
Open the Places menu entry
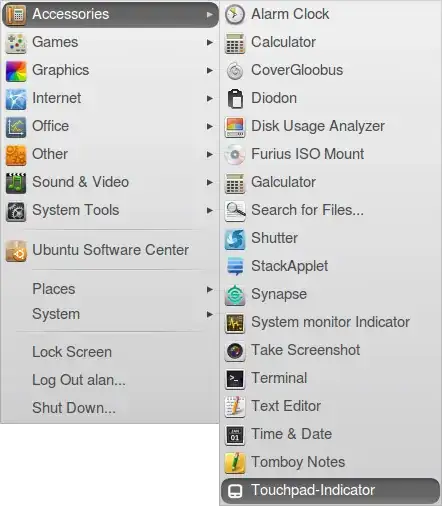point(110,289)
